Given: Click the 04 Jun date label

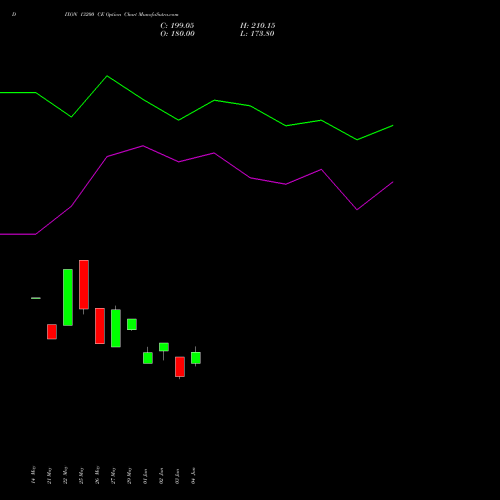Looking at the screenshot, I should tap(193, 476).
